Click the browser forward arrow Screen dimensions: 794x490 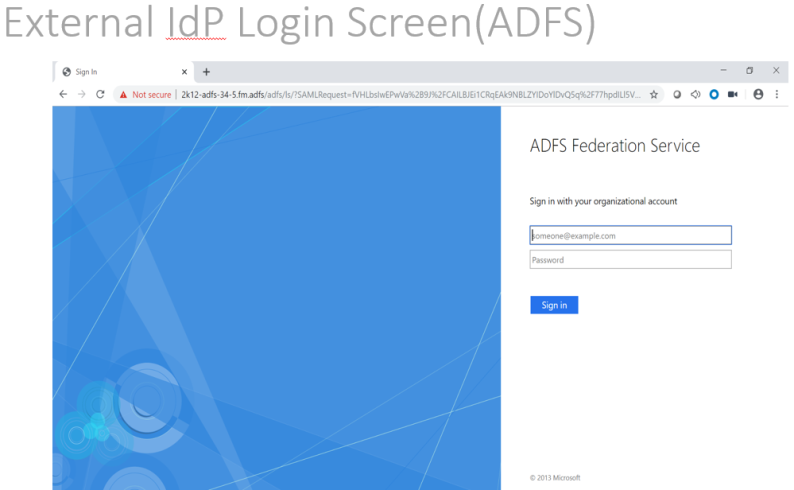(82, 94)
